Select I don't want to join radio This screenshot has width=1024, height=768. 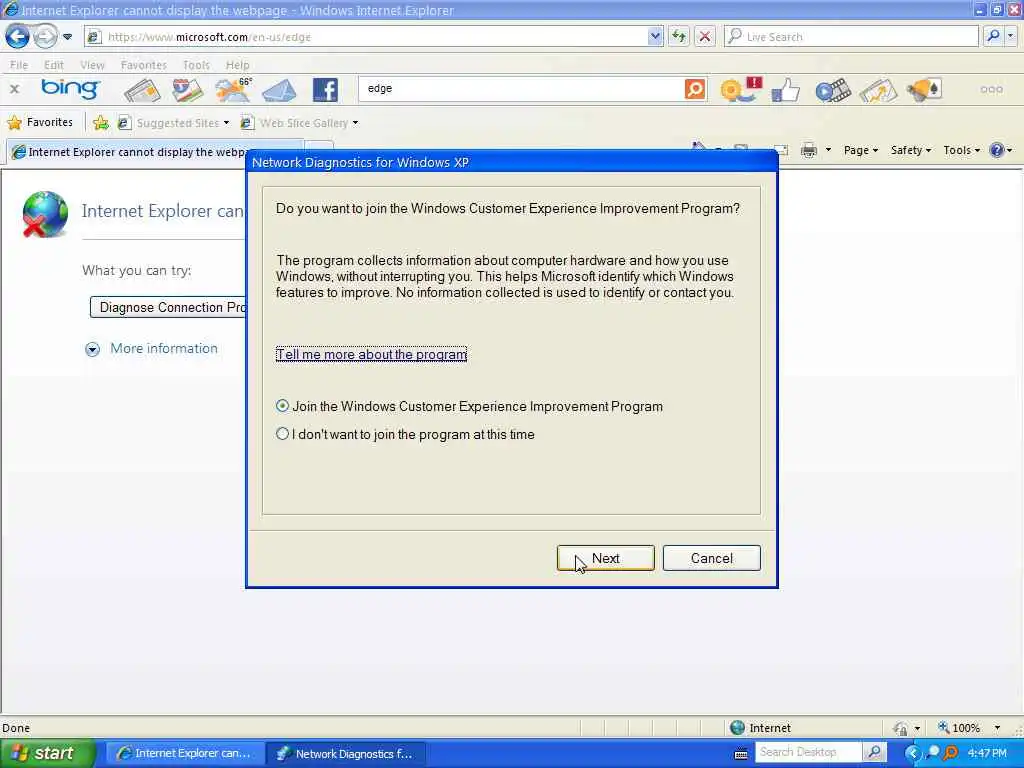tap(282, 434)
